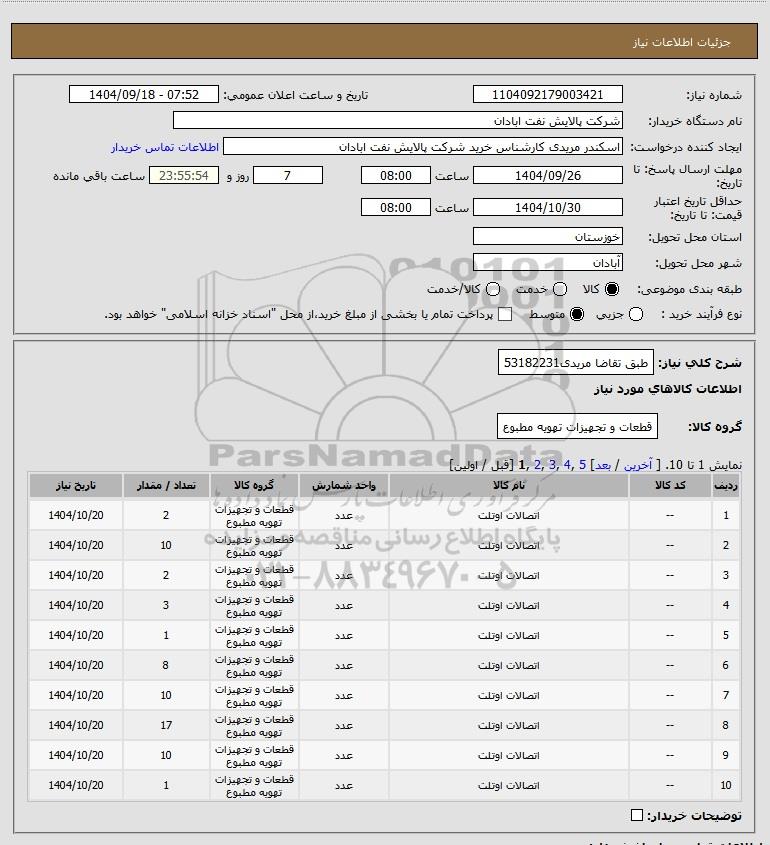770x845 pixels.
Task: Click the استان محل تحویل field خوزستان
Action: pos(547,237)
